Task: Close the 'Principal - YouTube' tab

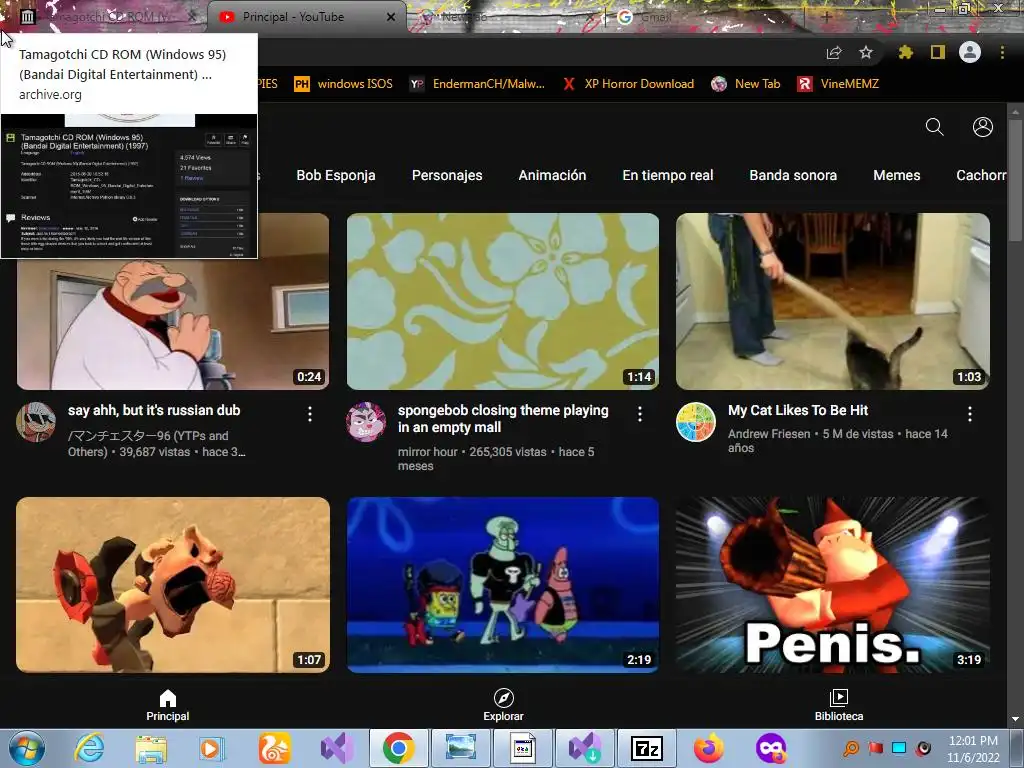Action: tap(391, 17)
